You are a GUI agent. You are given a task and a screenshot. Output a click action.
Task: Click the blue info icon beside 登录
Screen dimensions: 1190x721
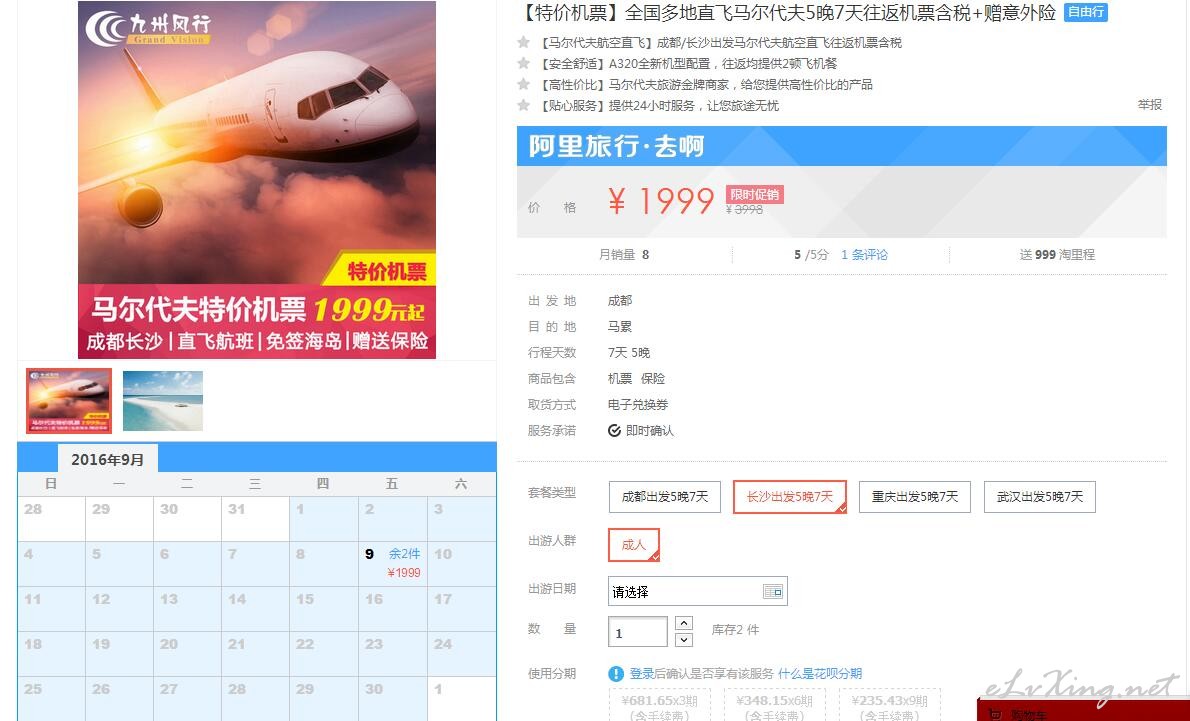pyautogui.click(x=616, y=673)
